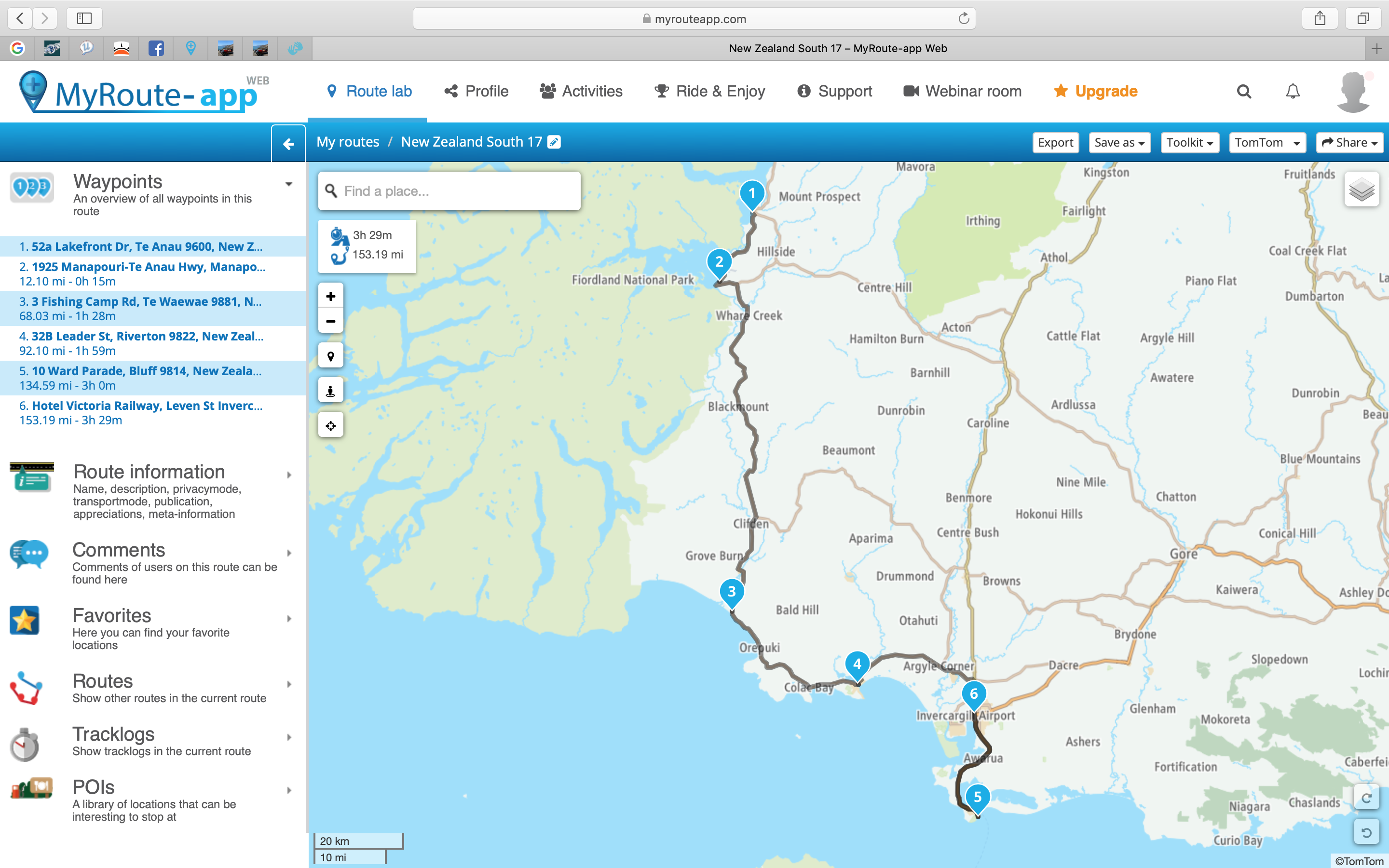Click the add waypoint pin tool

(330, 356)
